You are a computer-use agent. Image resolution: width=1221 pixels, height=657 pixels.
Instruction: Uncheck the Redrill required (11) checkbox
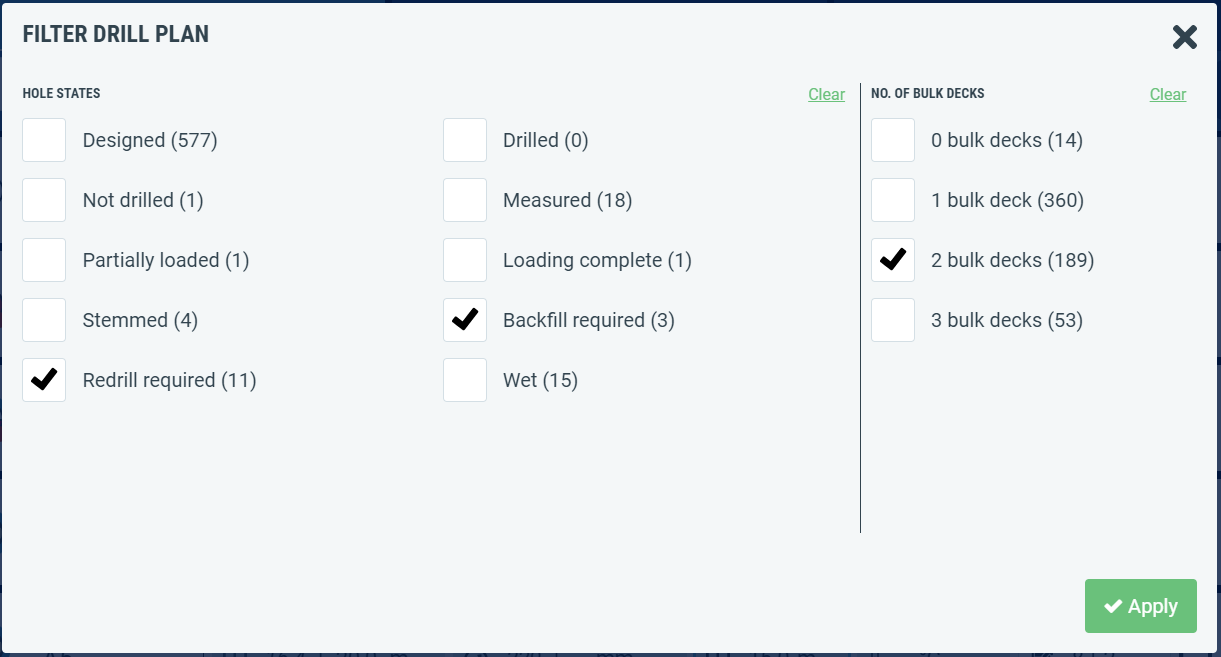[44, 380]
